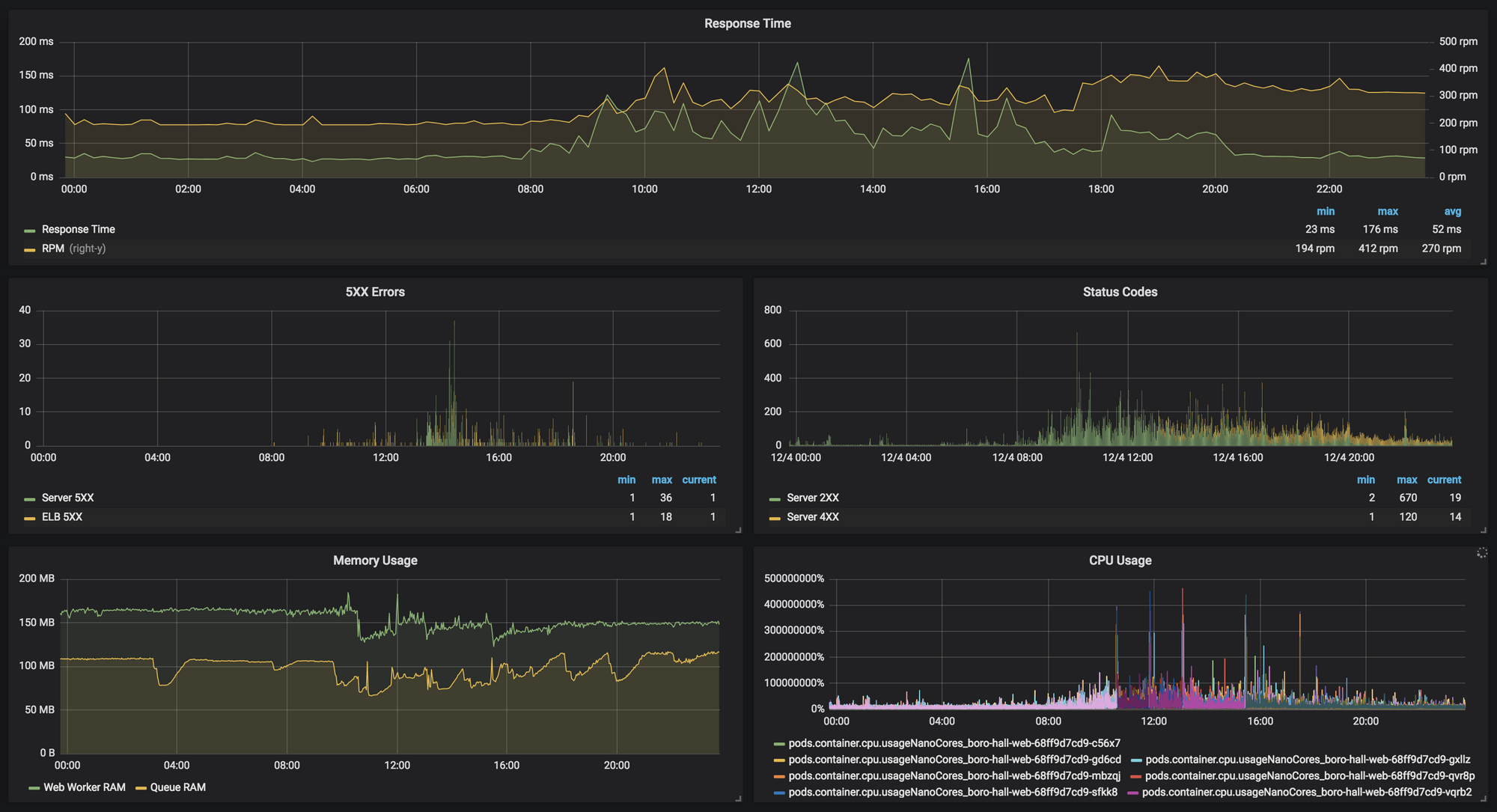Image resolution: width=1497 pixels, height=812 pixels.
Task: Click the Status Codes panel resize handle
Action: (x=1484, y=530)
